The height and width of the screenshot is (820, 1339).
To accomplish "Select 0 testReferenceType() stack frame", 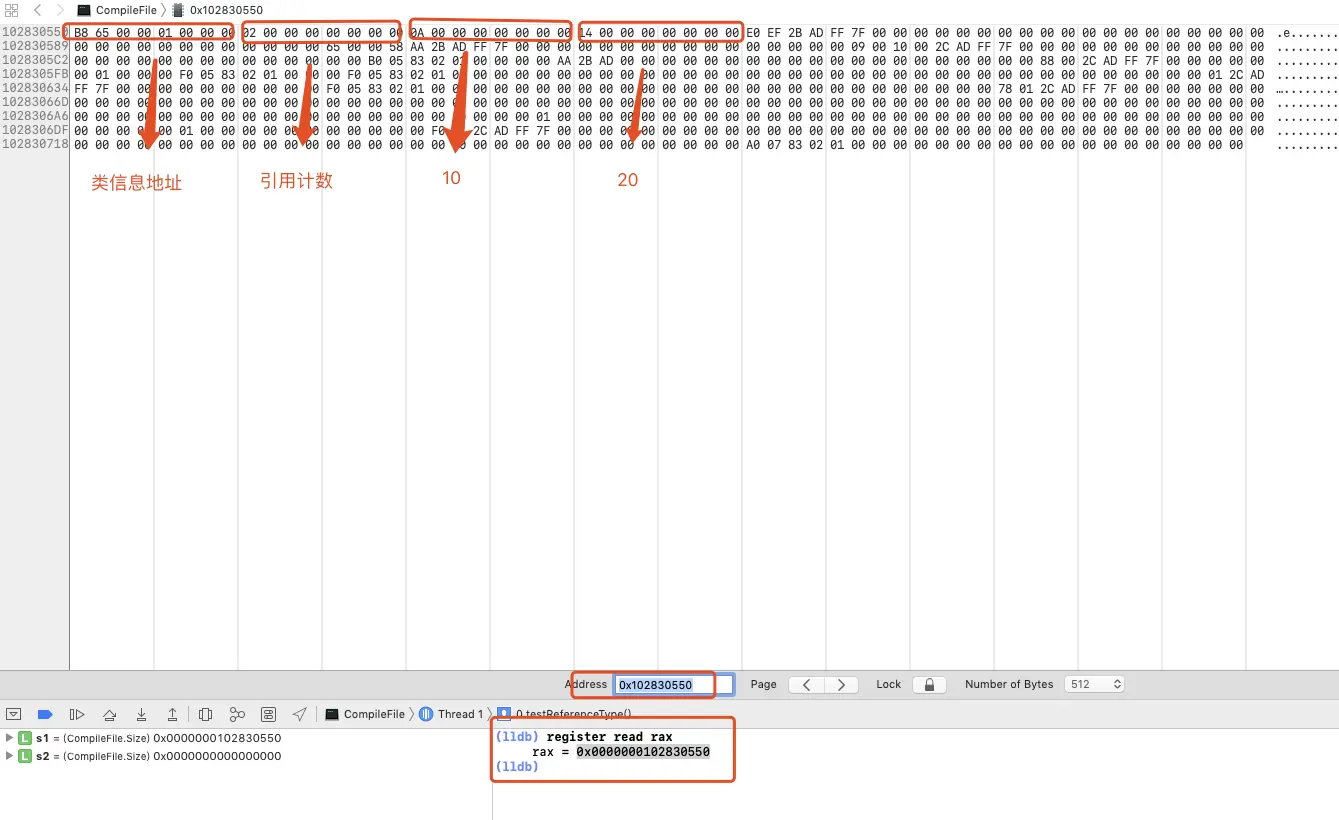I will pos(565,714).
